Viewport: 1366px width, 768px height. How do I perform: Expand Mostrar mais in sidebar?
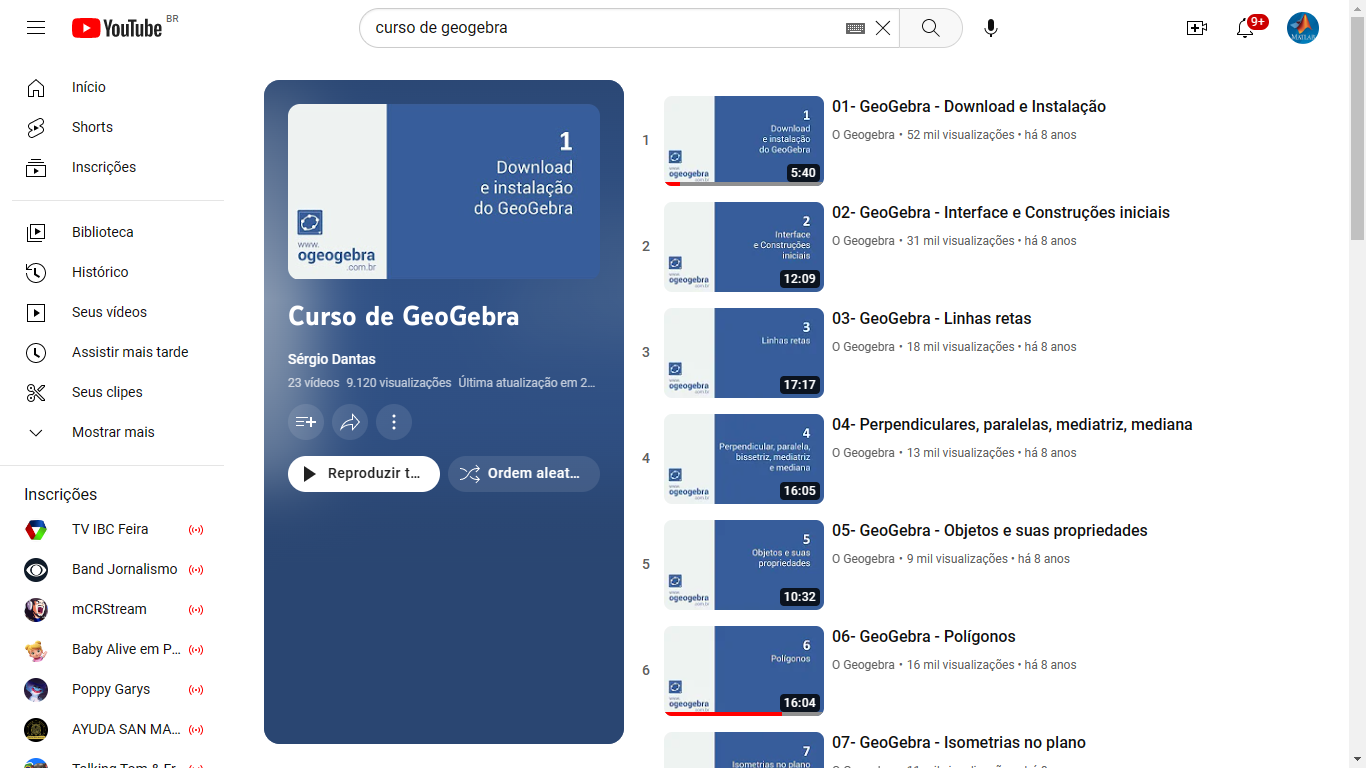coord(118,432)
